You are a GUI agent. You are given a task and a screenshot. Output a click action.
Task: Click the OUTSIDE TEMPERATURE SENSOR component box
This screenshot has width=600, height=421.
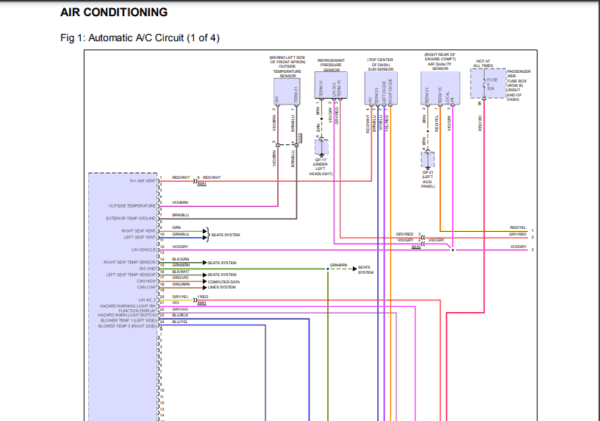point(287,92)
